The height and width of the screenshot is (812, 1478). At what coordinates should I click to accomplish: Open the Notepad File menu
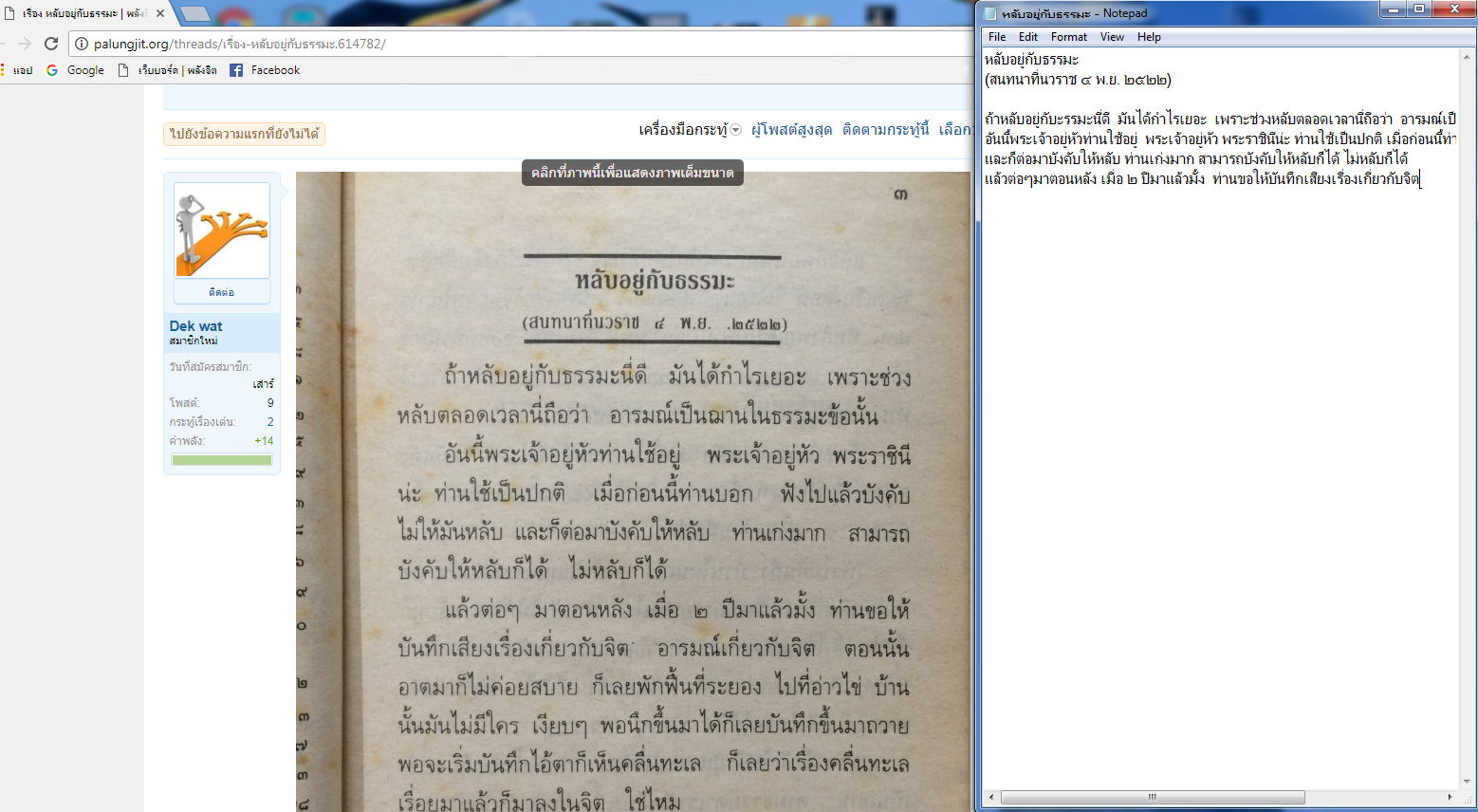[997, 37]
